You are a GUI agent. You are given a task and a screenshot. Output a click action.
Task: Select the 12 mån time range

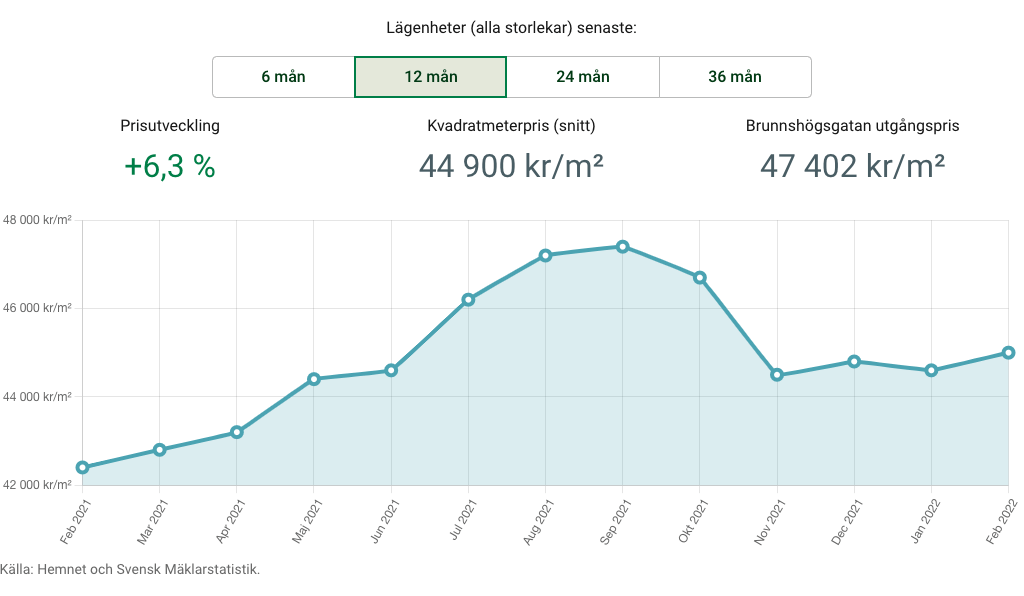[430, 77]
